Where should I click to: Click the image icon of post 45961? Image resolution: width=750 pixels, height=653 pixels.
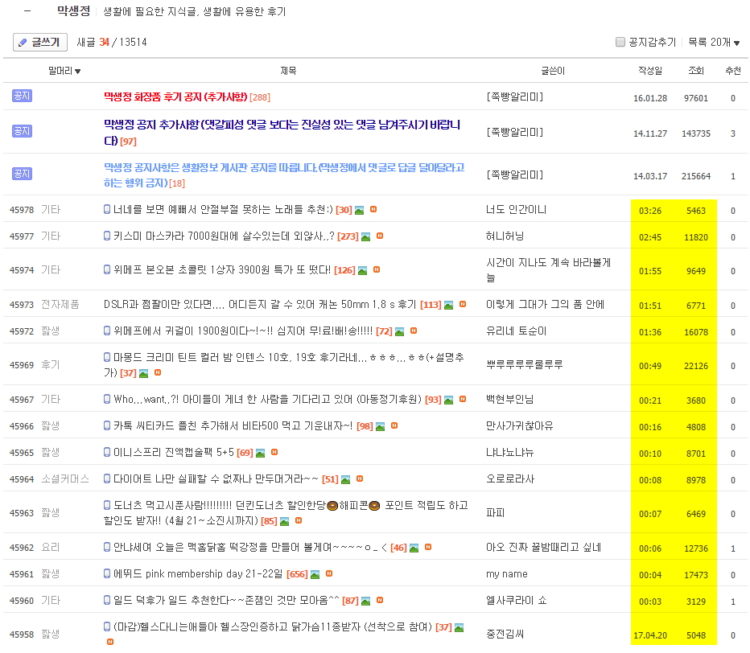(x=315, y=574)
